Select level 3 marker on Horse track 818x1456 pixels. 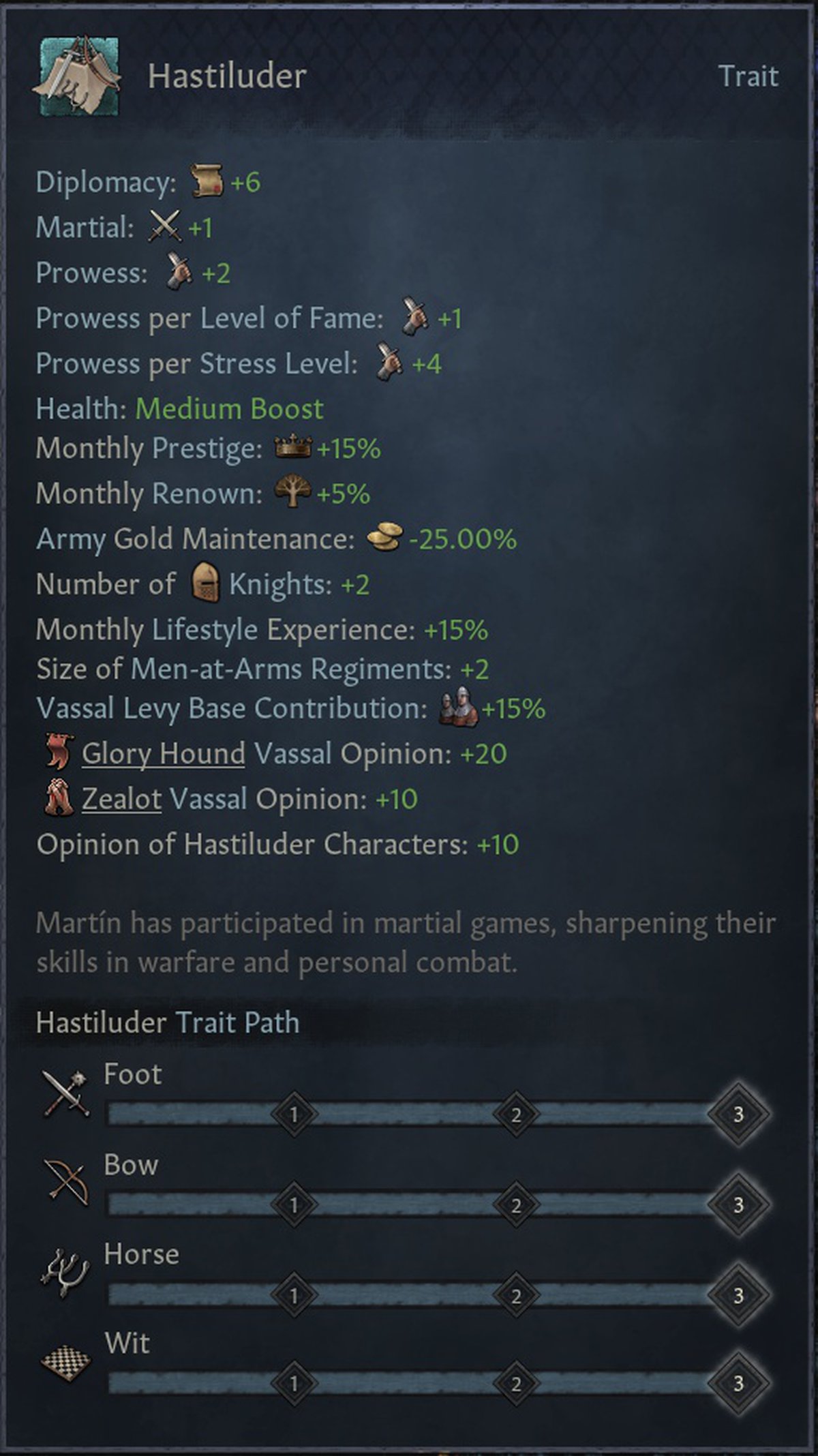pyautogui.click(x=738, y=1295)
